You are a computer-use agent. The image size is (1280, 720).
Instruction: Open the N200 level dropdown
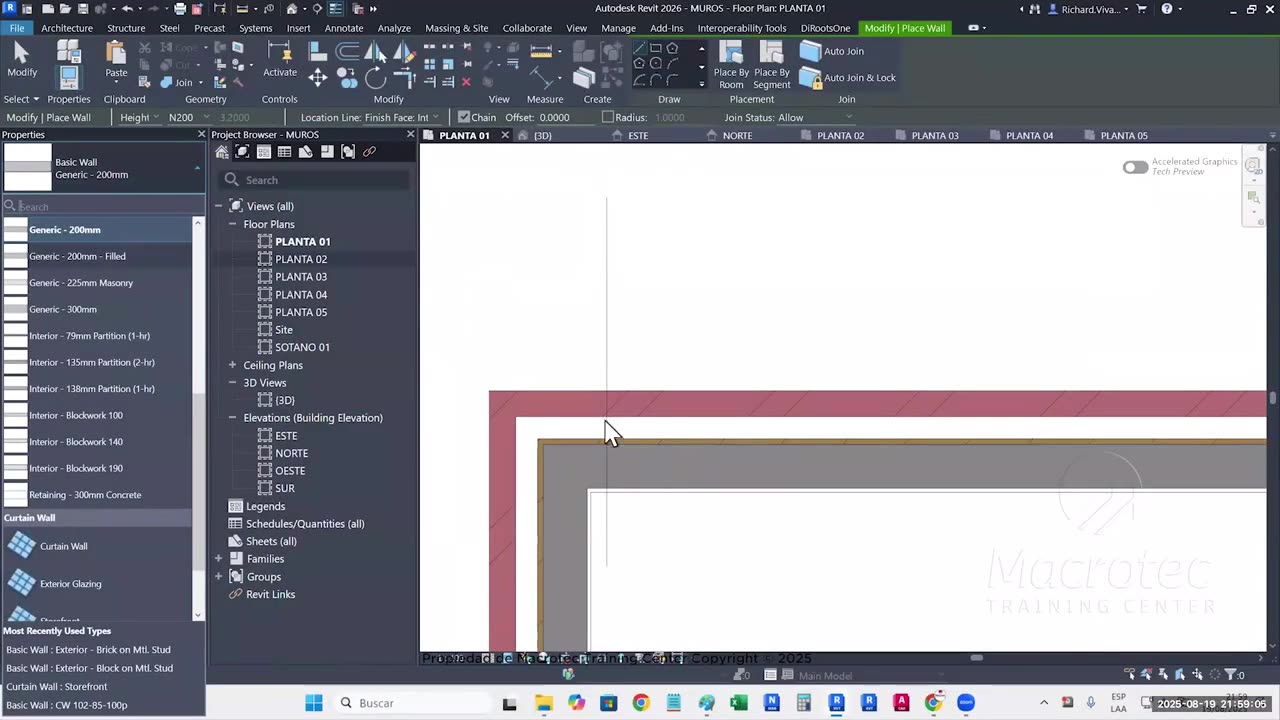click(188, 117)
